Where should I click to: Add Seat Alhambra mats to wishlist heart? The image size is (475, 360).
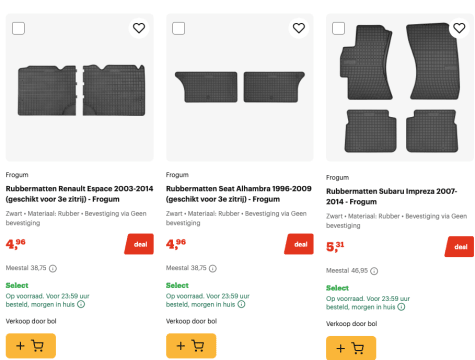point(299,28)
